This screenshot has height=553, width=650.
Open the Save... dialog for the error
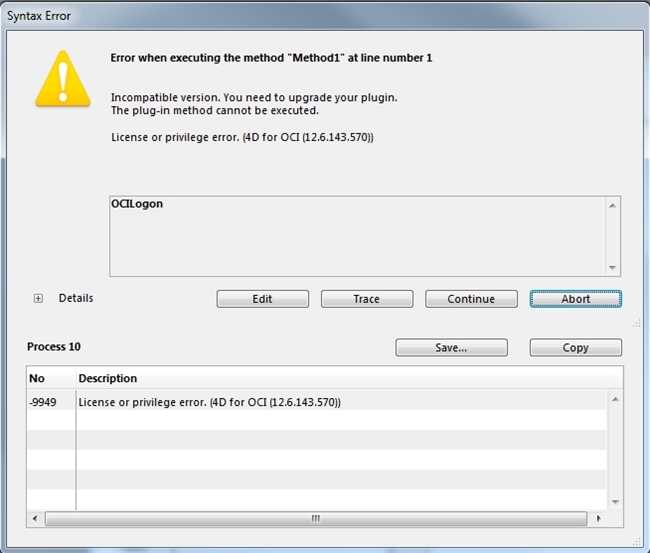[x=451, y=348]
